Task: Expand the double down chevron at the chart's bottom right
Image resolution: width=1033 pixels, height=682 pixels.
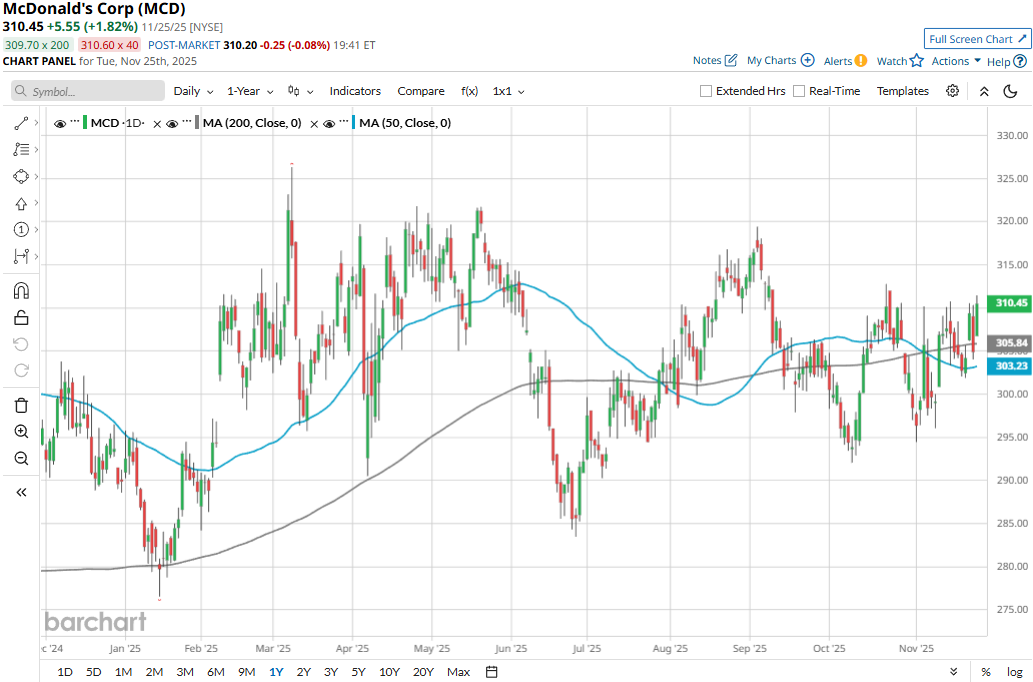Action: 953,672
